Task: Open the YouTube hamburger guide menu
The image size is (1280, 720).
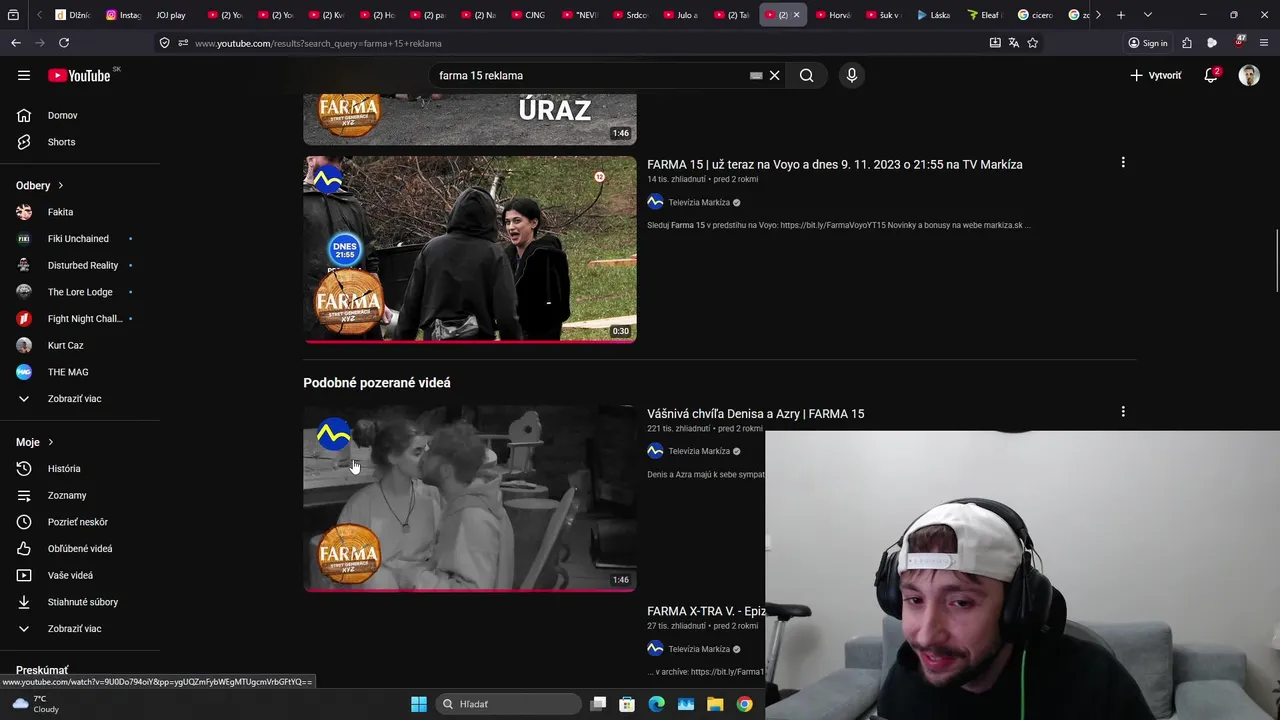Action: [24, 75]
